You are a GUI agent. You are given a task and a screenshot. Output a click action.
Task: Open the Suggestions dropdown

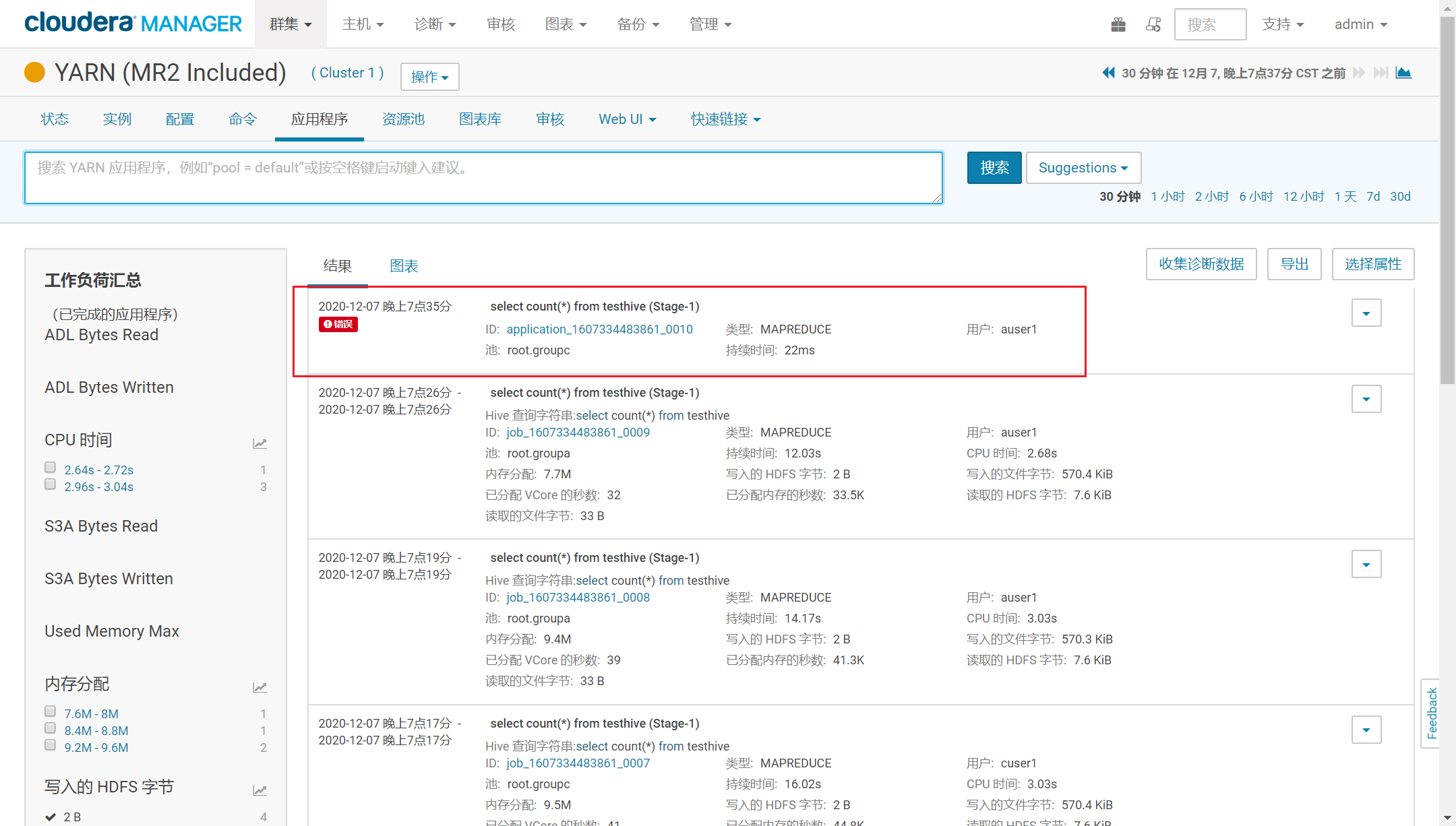(1083, 168)
